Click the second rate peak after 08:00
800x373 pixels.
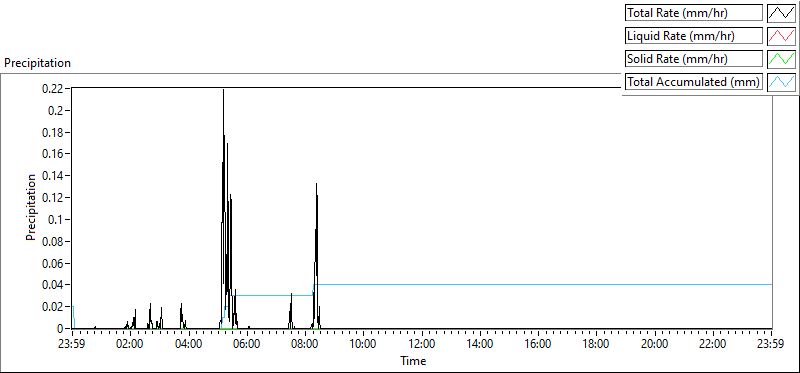click(316, 185)
